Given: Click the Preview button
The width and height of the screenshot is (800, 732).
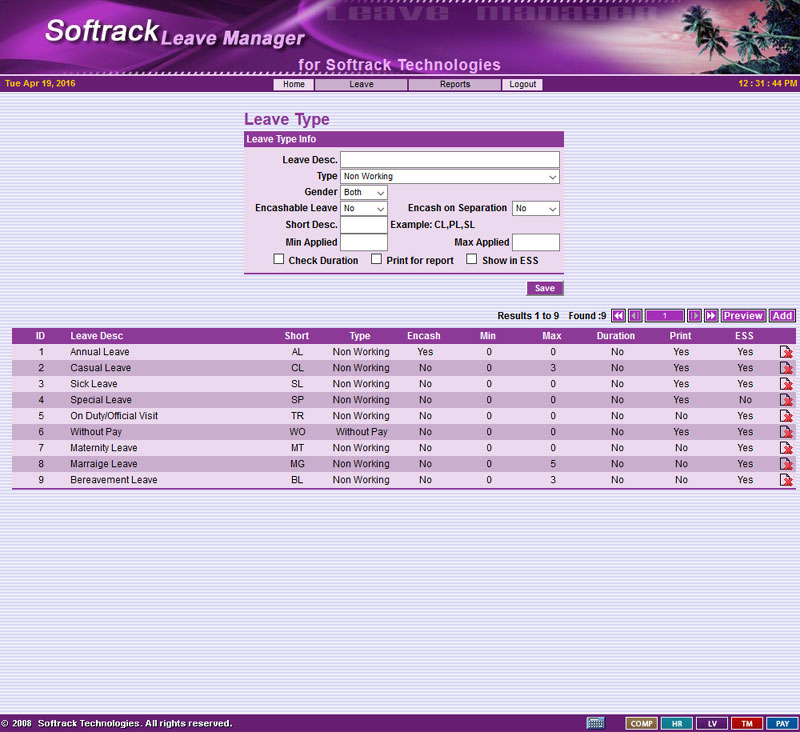Looking at the screenshot, I should tap(743, 316).
